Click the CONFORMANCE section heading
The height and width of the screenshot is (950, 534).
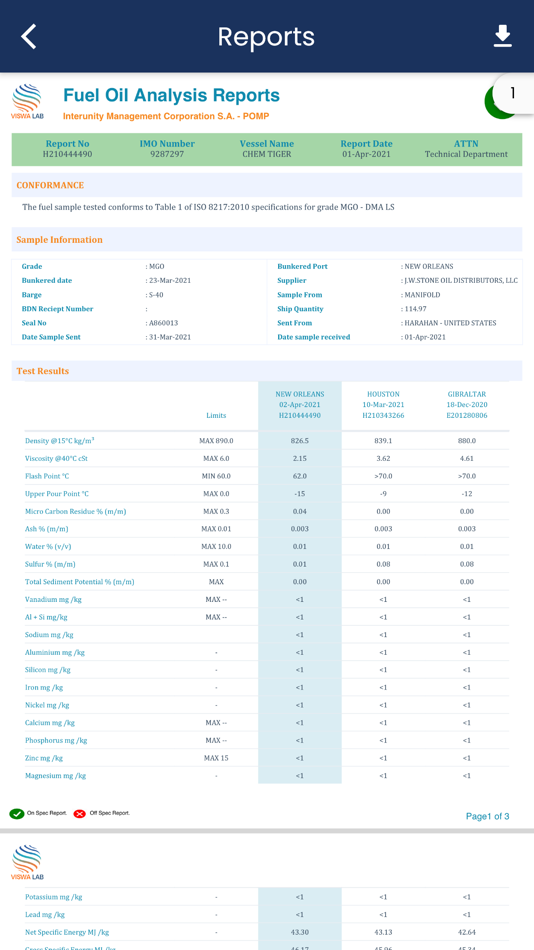click(50, 185)
